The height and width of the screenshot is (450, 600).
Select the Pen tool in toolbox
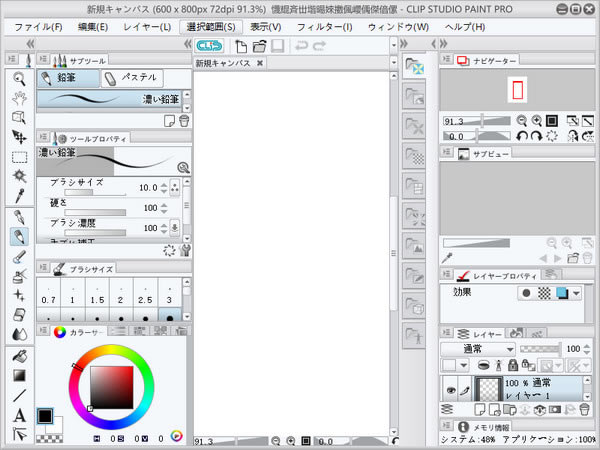tap(19, 217)
